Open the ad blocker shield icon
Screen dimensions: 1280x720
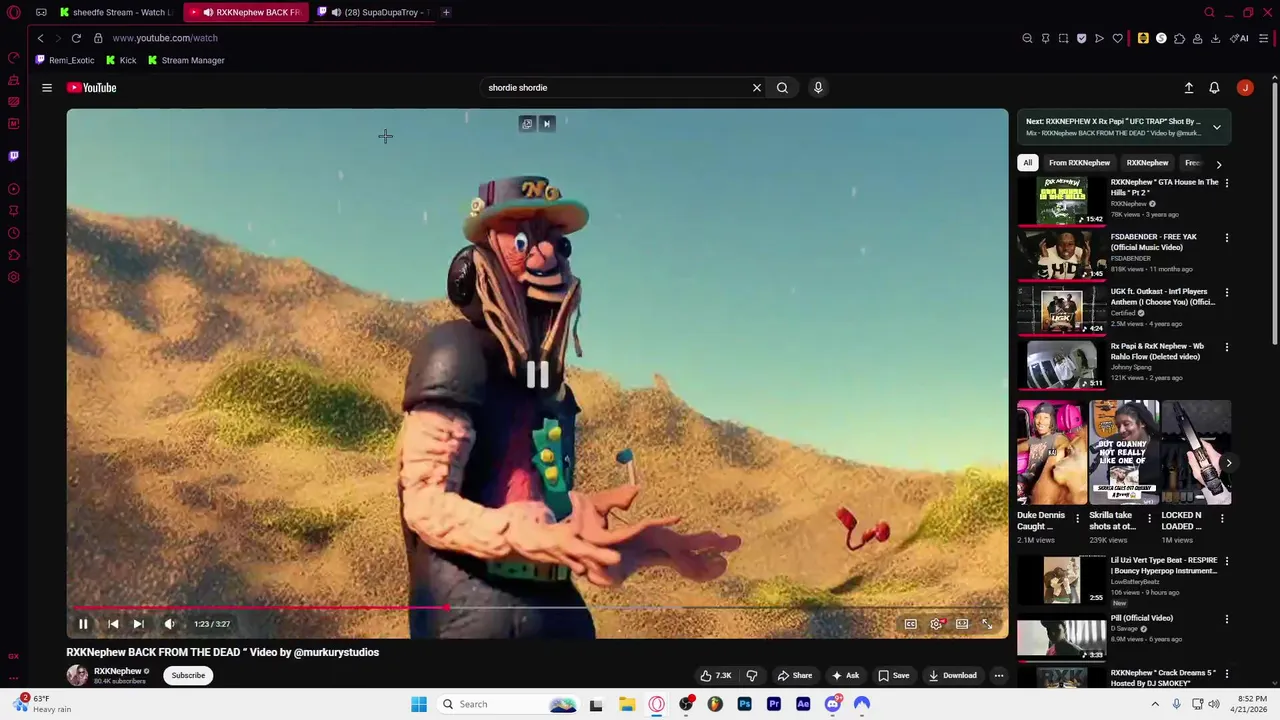[x=1081, y=38]
